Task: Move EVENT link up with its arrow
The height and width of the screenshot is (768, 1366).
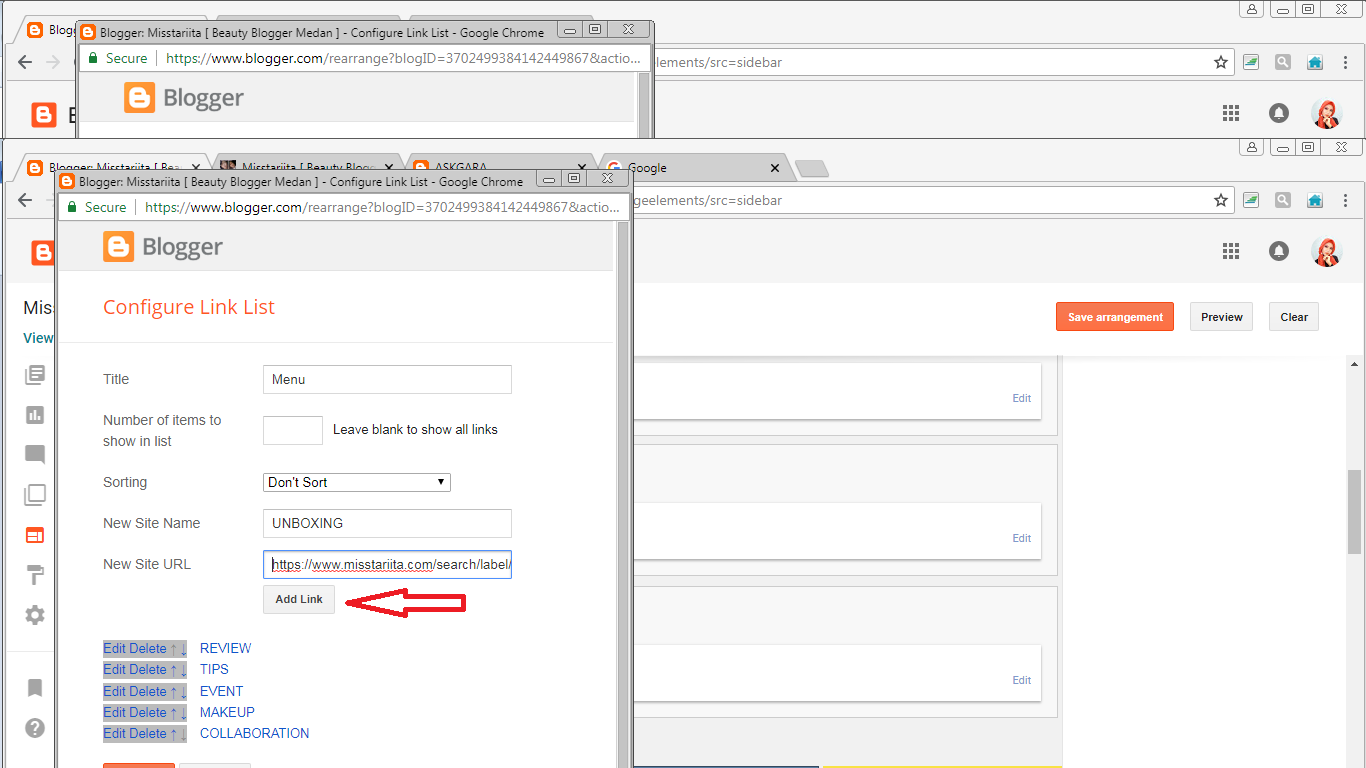Action: (x=173, y=691)
